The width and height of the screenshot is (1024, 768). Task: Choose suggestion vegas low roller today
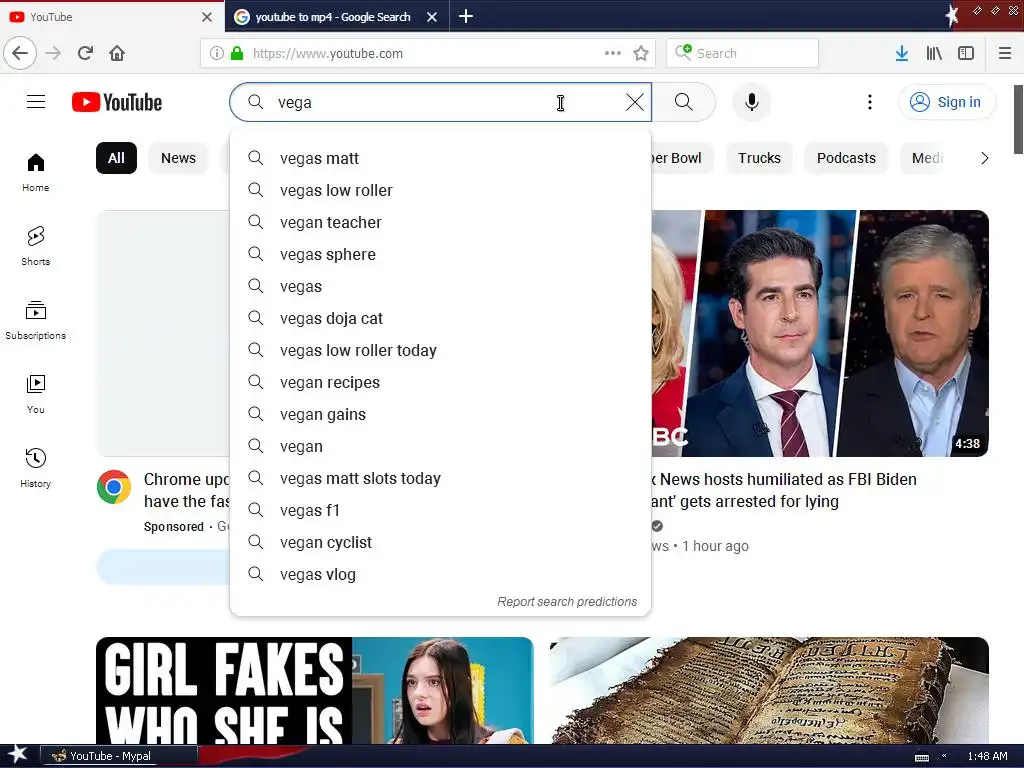point(441,350)
